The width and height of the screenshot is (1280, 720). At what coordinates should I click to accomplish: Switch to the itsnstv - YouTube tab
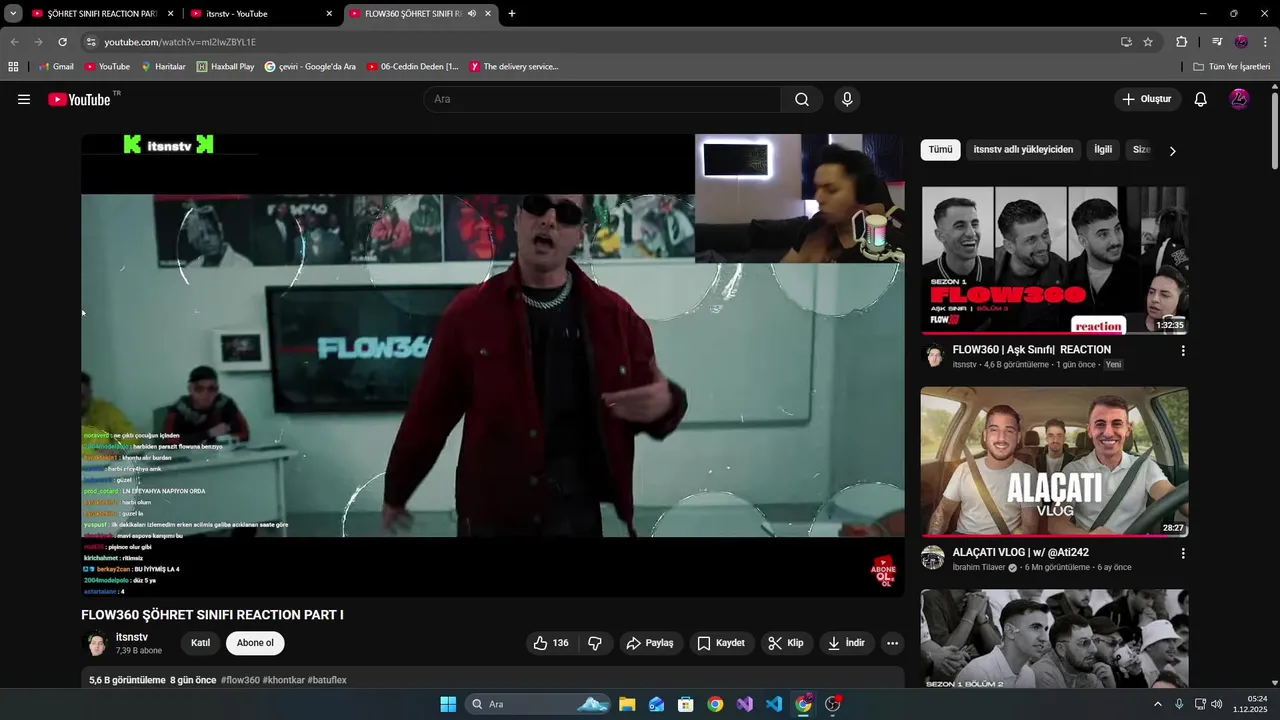pyautogui.click(x=262, y=14)
